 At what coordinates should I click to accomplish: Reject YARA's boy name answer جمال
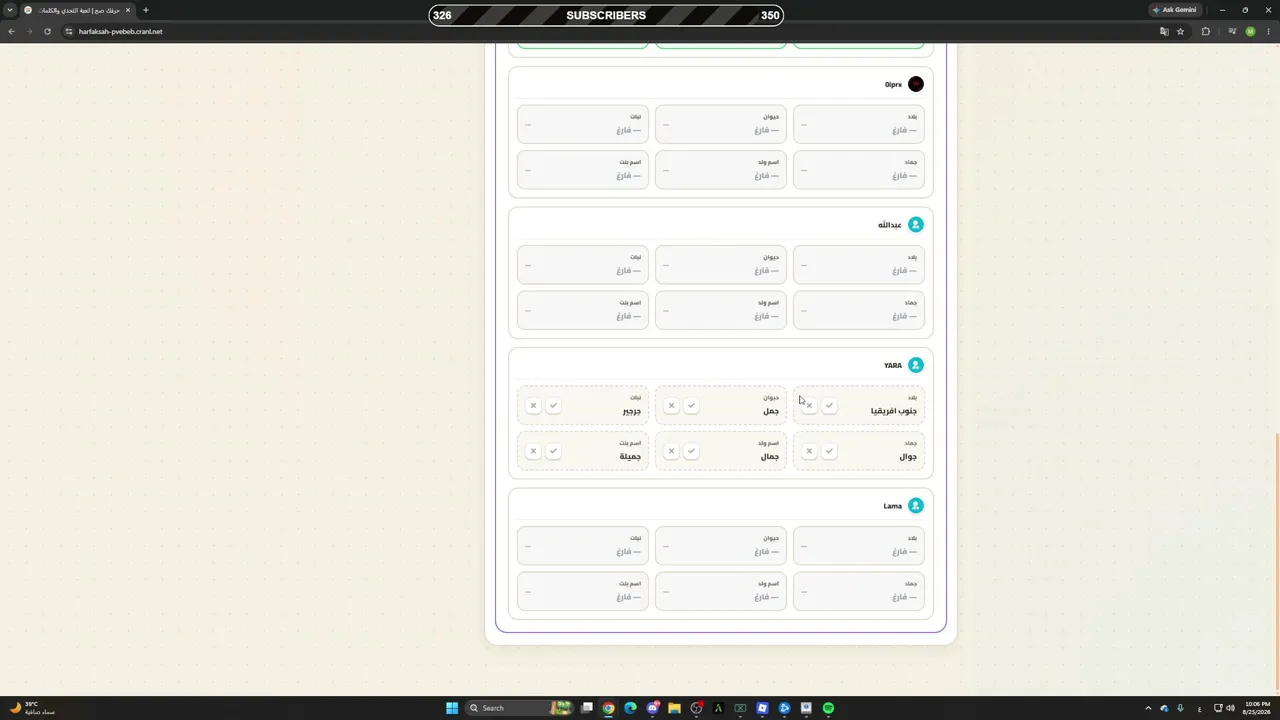(671, 451)
